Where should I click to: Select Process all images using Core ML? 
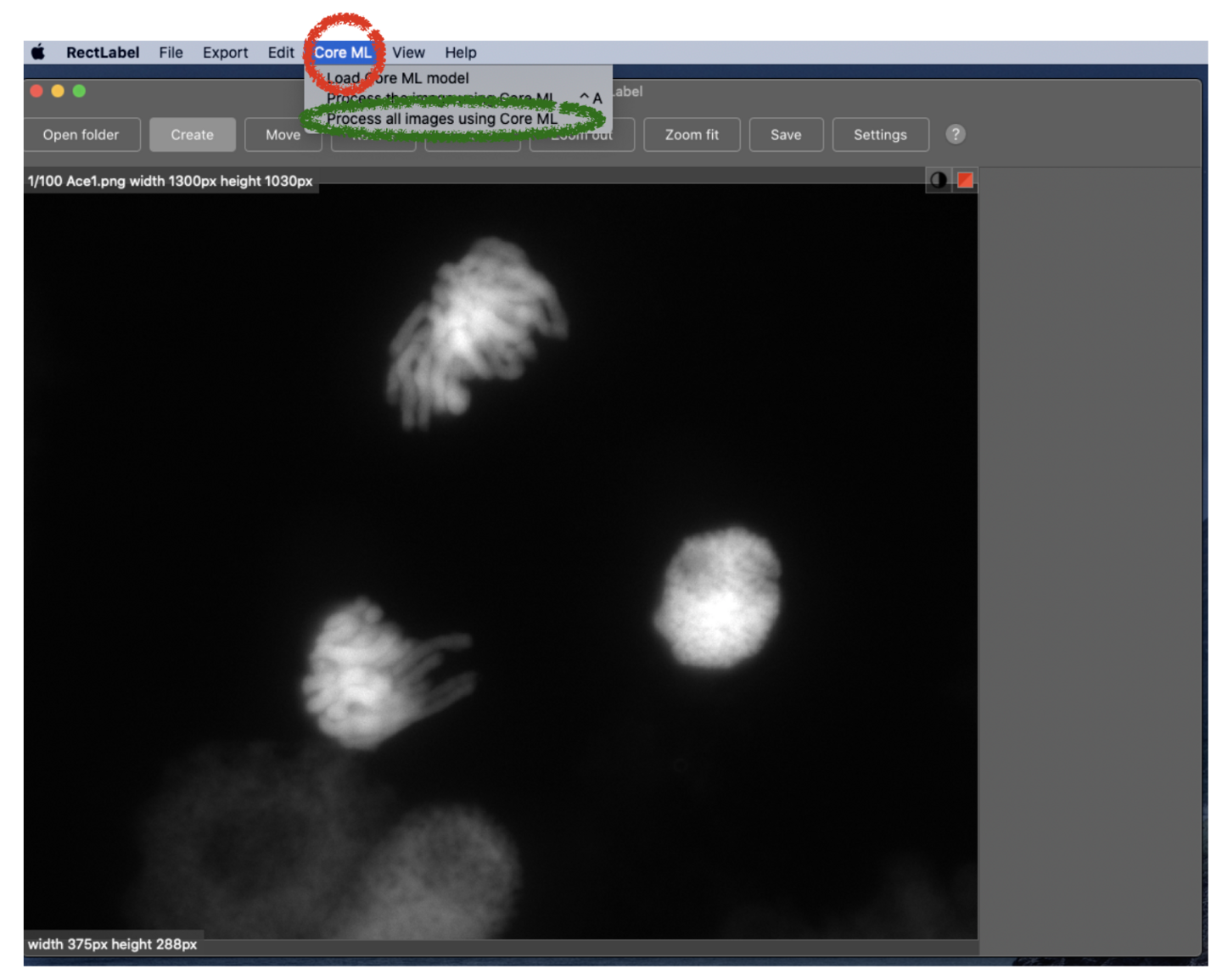[441, 119]
